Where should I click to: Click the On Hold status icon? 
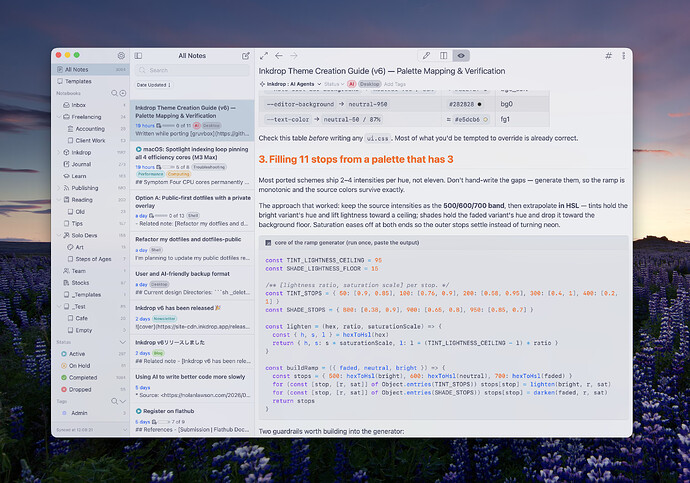(x=64, y=366)
